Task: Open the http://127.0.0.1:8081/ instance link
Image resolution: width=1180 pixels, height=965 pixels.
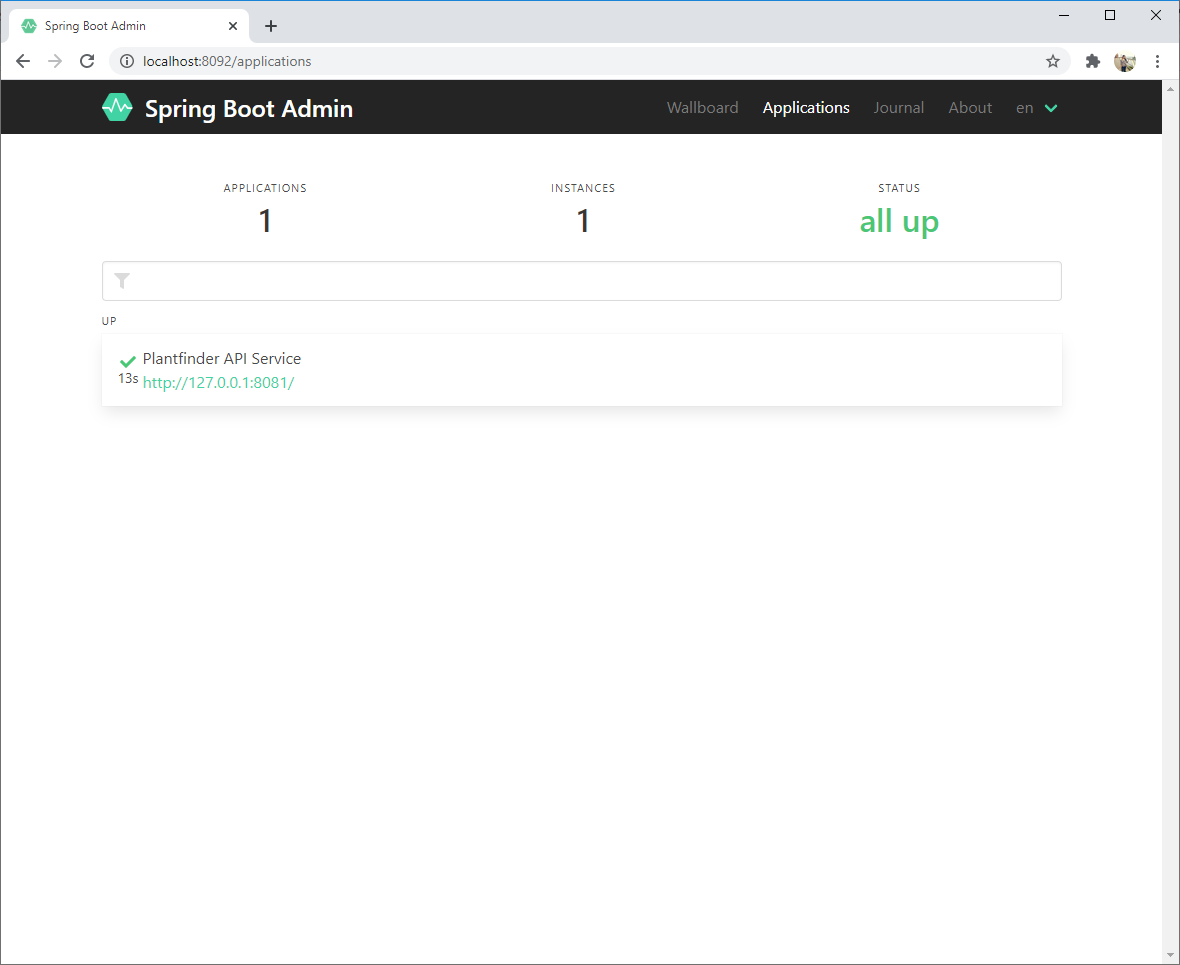Action: [218, 382]
